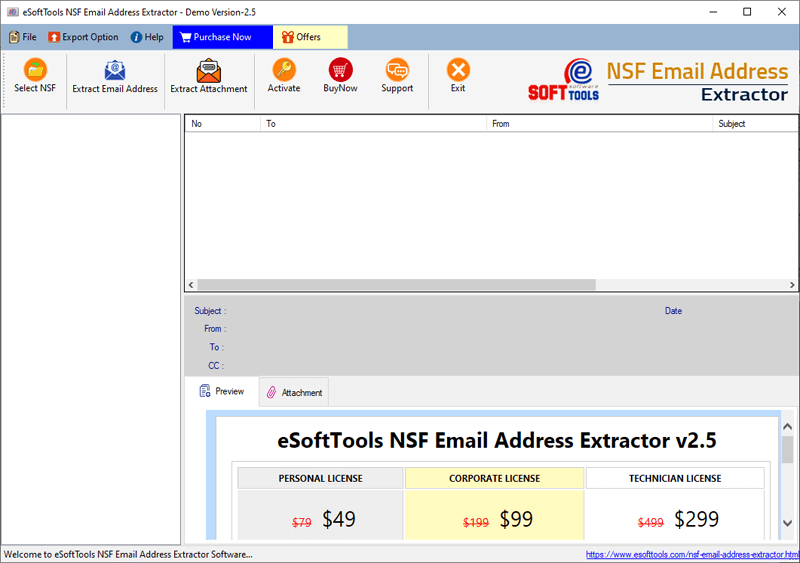Click the TECHNICIAN LICENSE heading
This screenshot has width=800, height=563.
pyautogui.click(x=675, y=478)
